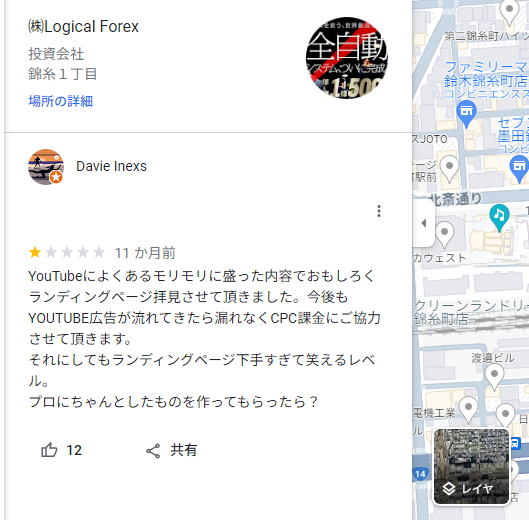
Task: Click the 共有 share button label
Action: coord(184,450)
